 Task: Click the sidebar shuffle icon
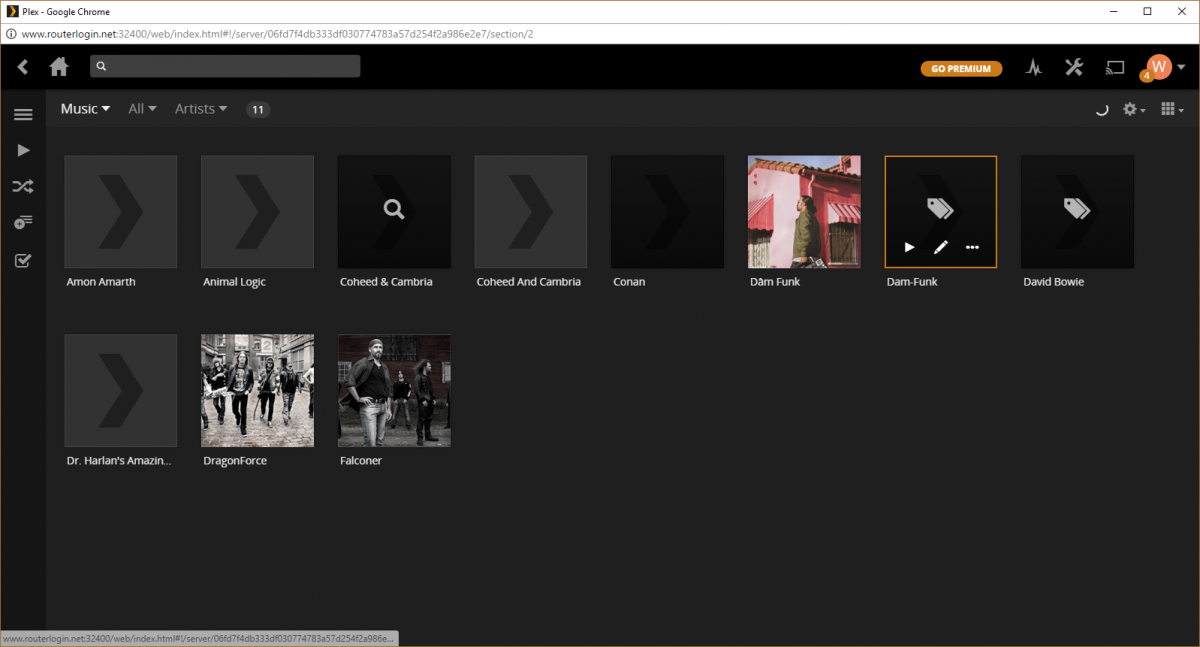click(23, 186)
